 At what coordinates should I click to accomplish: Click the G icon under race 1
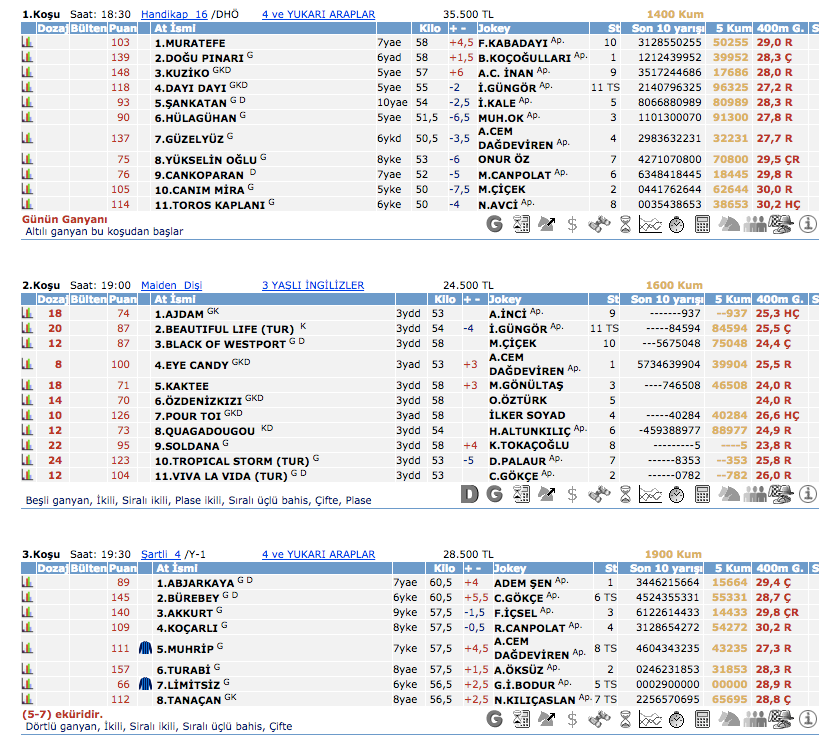(494, 225)
